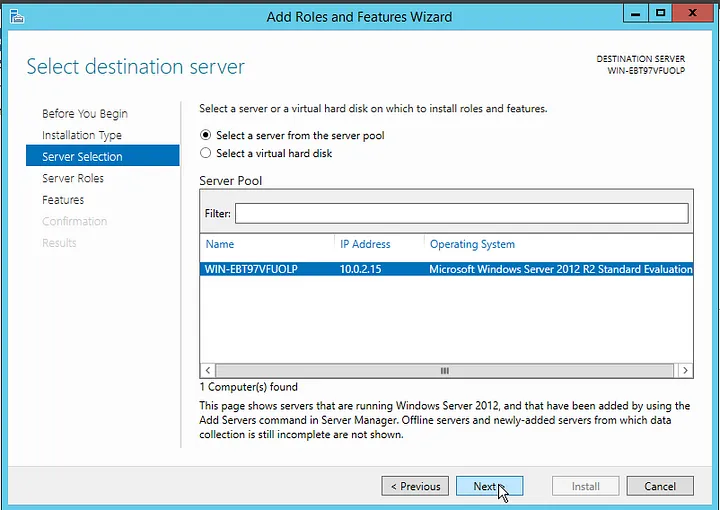Image resolution: width=720 pixels, height=510 pixels.
Task: Go to the Features step
Action: coord(63,200)
